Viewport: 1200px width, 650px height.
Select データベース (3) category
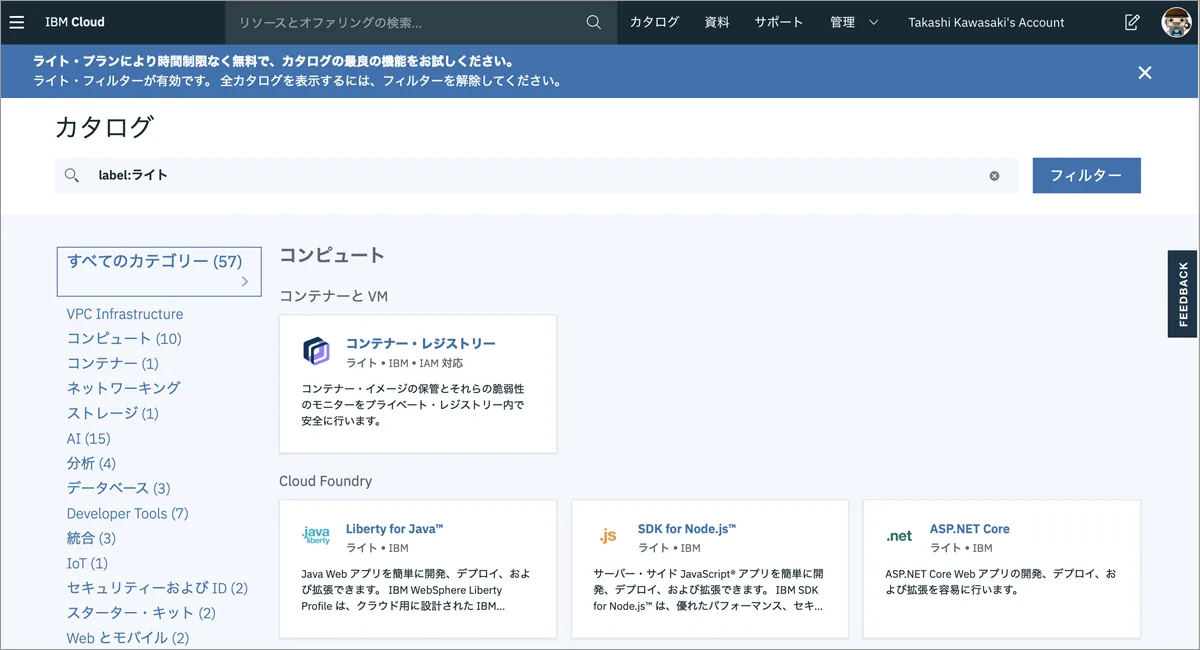(x=119, y=488)
